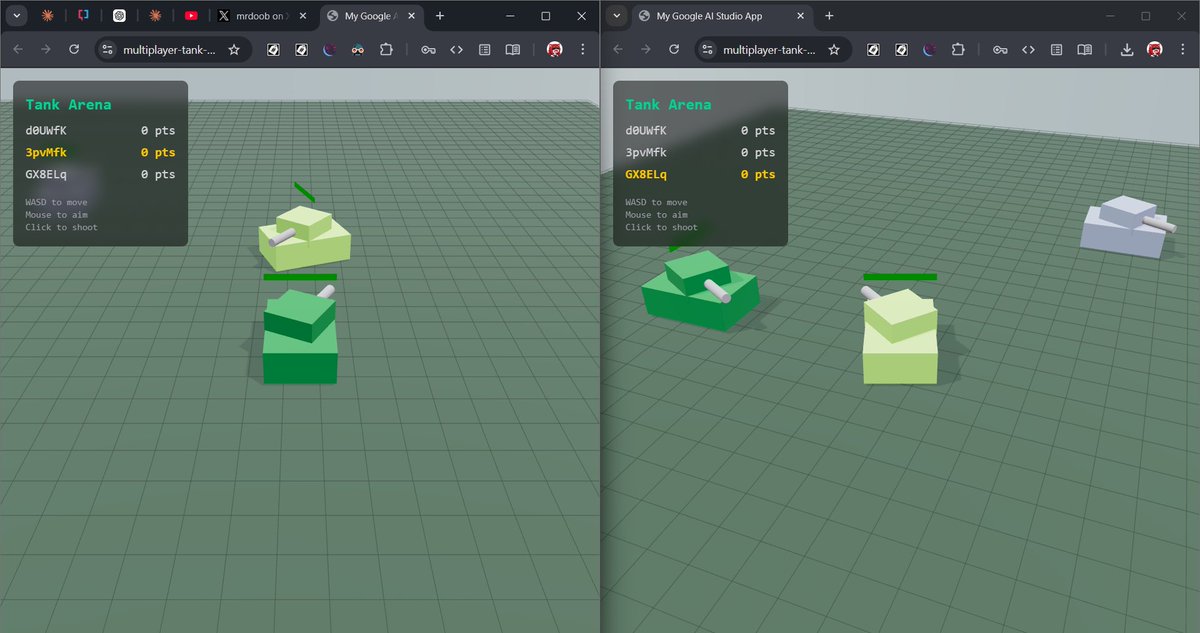Open profile avatar in left window
1200x633 pixels.
pyautogui.click(x=554, y=49)
